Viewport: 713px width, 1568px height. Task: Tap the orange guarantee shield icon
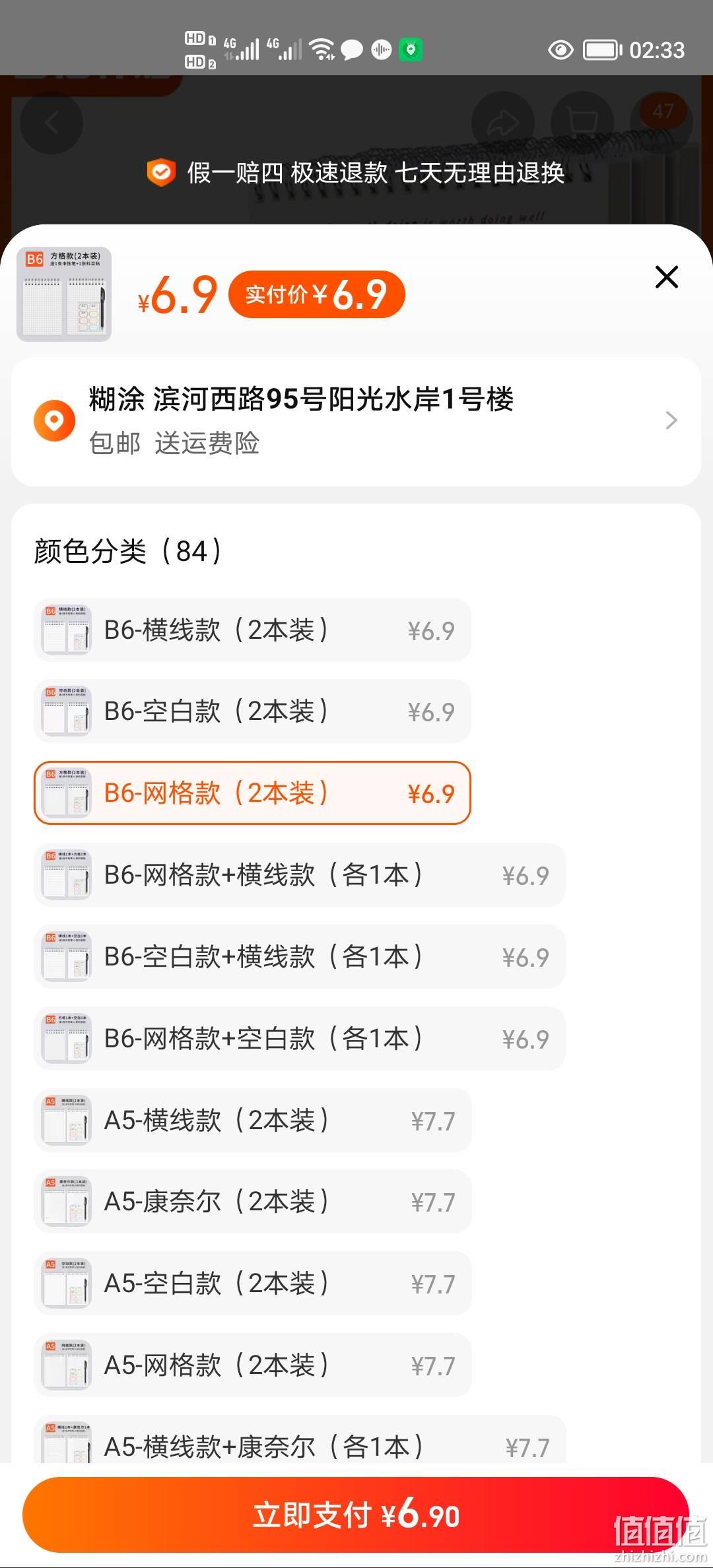point(161,173)
